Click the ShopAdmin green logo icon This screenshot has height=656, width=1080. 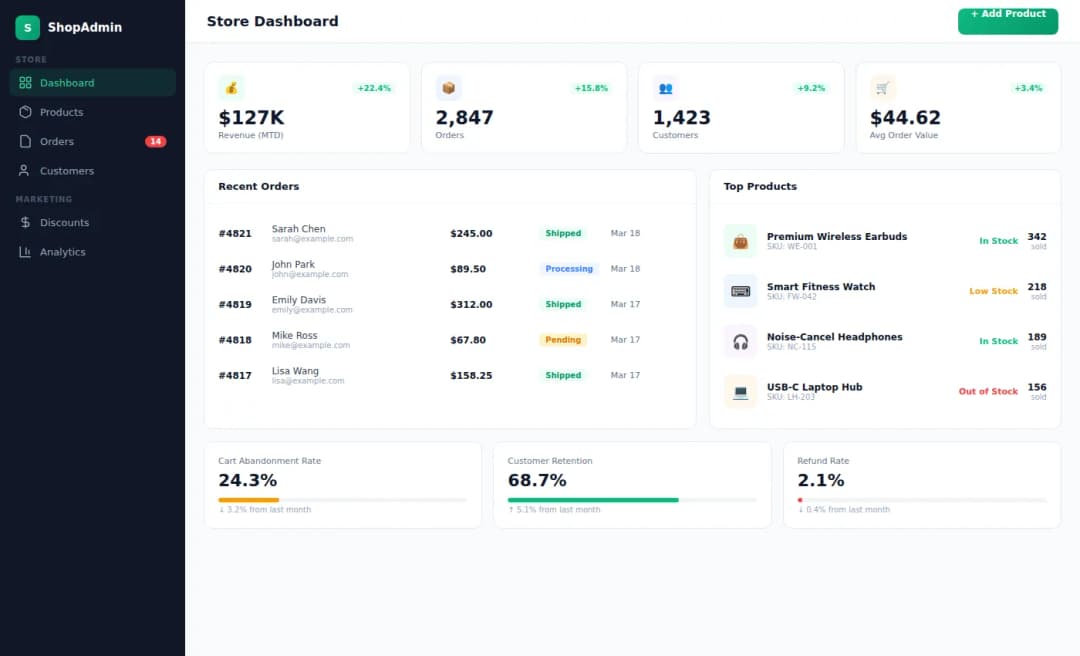pos(27,28)
